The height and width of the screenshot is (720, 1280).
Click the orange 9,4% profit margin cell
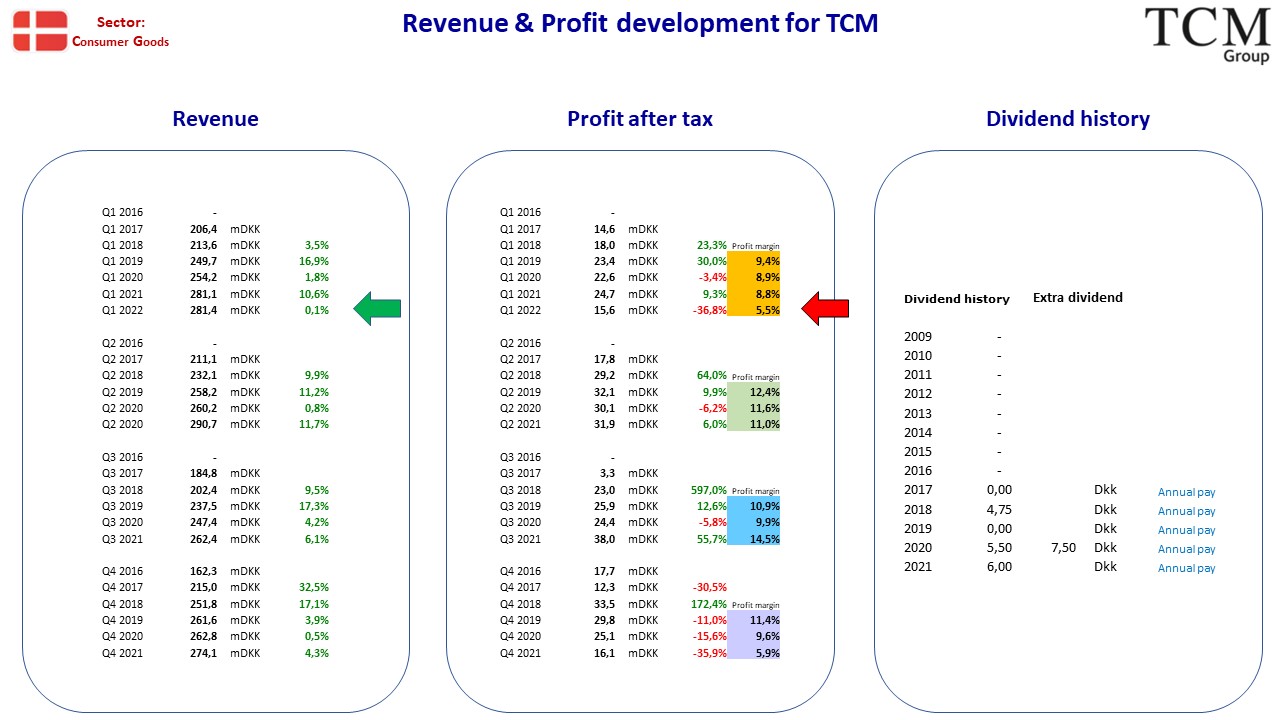coord(754,261)
